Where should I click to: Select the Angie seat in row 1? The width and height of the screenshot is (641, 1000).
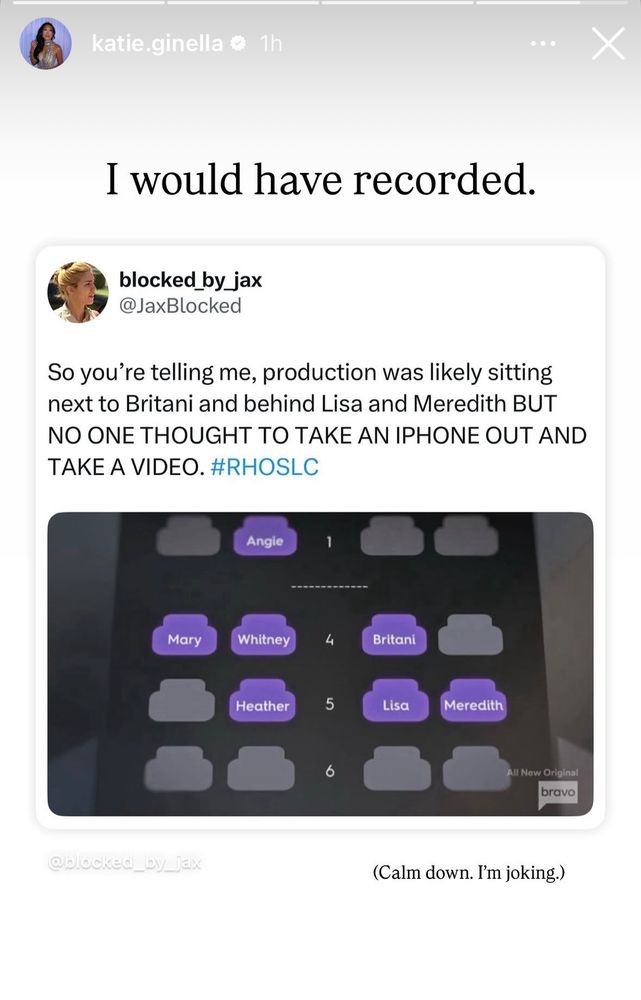pos(265,536)
